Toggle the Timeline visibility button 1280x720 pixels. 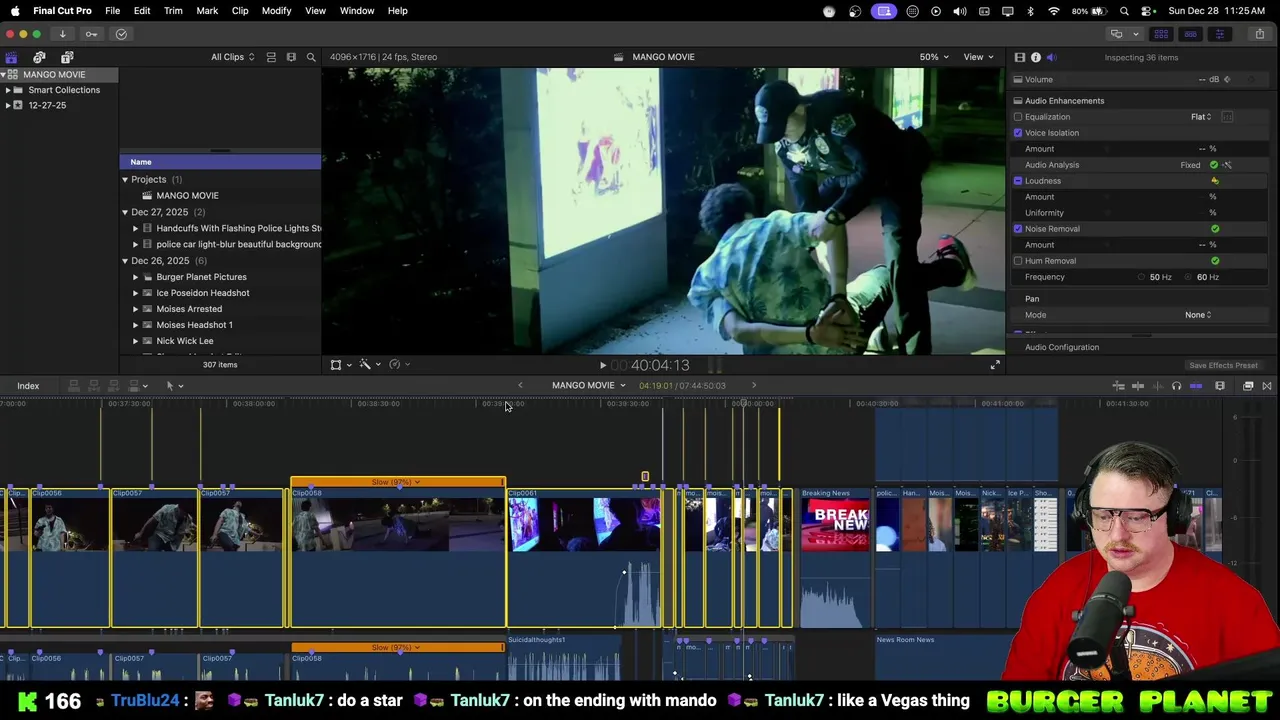(1190, 34)
